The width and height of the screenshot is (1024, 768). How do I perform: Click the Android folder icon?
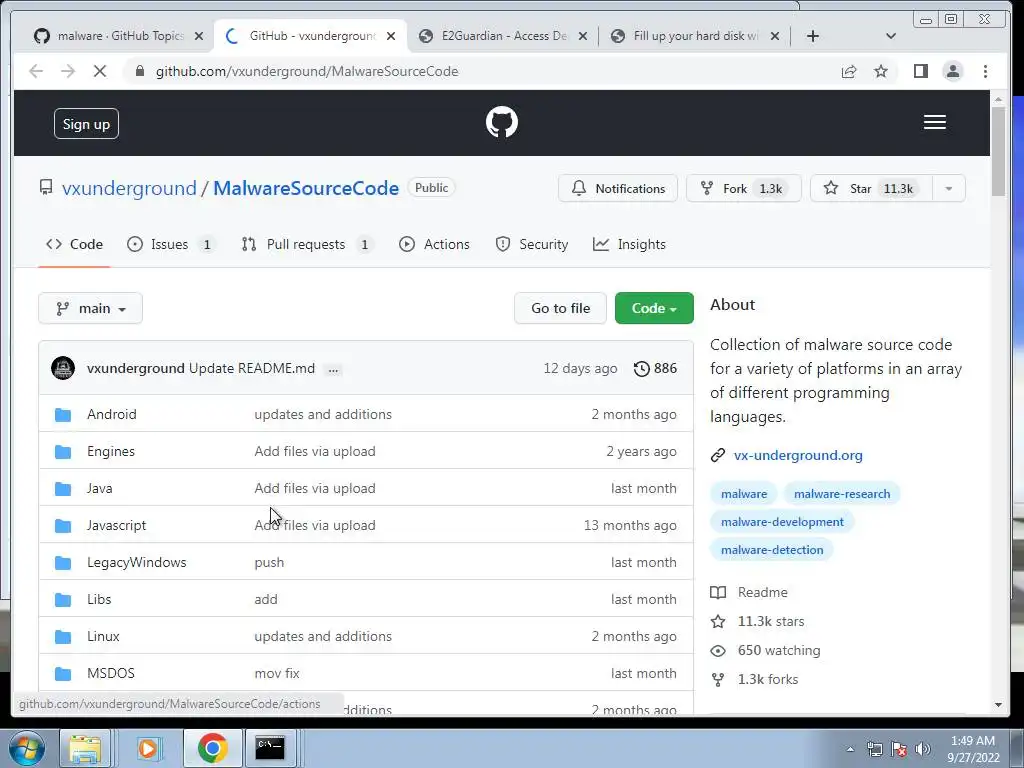pos(63,415)
